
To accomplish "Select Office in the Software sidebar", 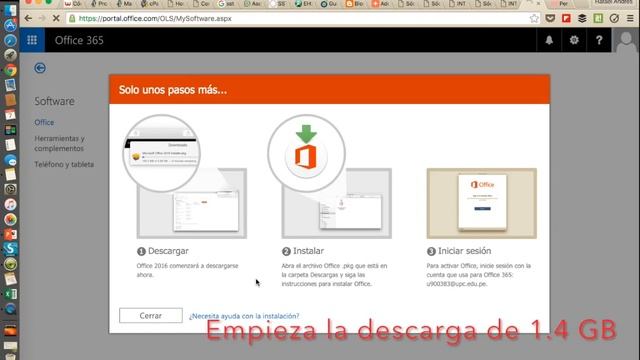I will [44, 122].
